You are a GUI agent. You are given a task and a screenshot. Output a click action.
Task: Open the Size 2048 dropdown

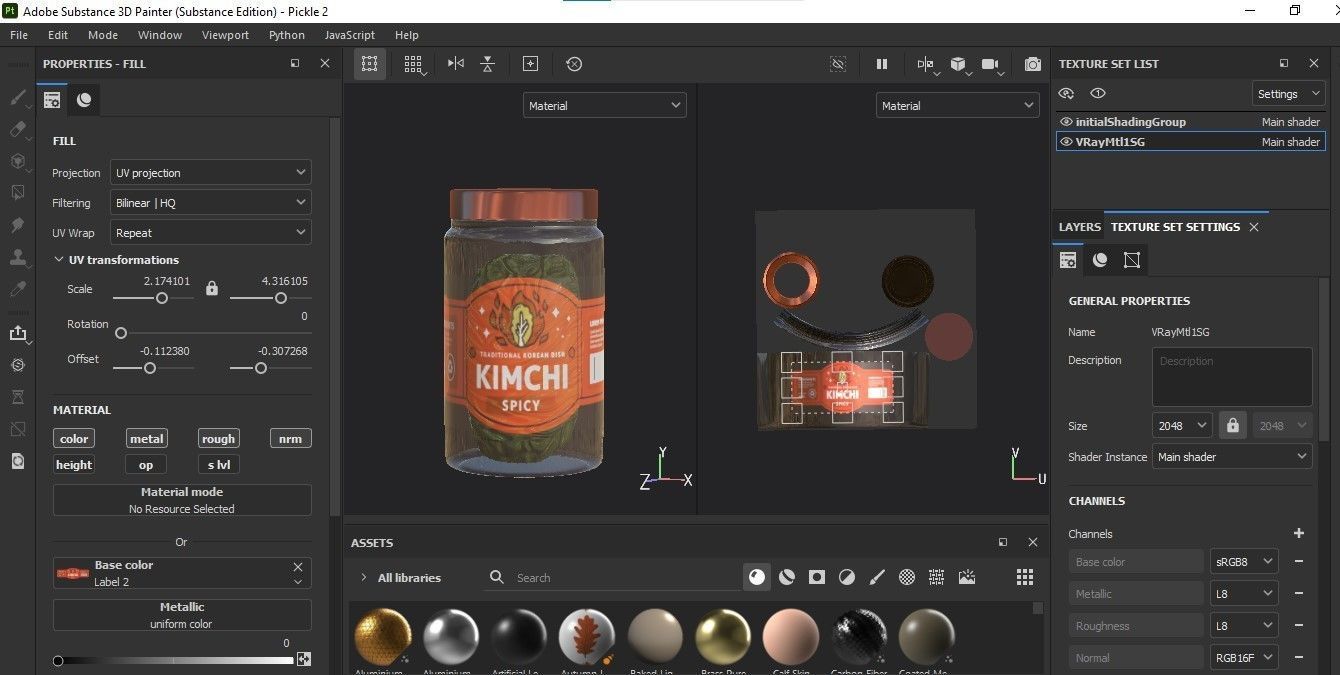point(1182,425)
